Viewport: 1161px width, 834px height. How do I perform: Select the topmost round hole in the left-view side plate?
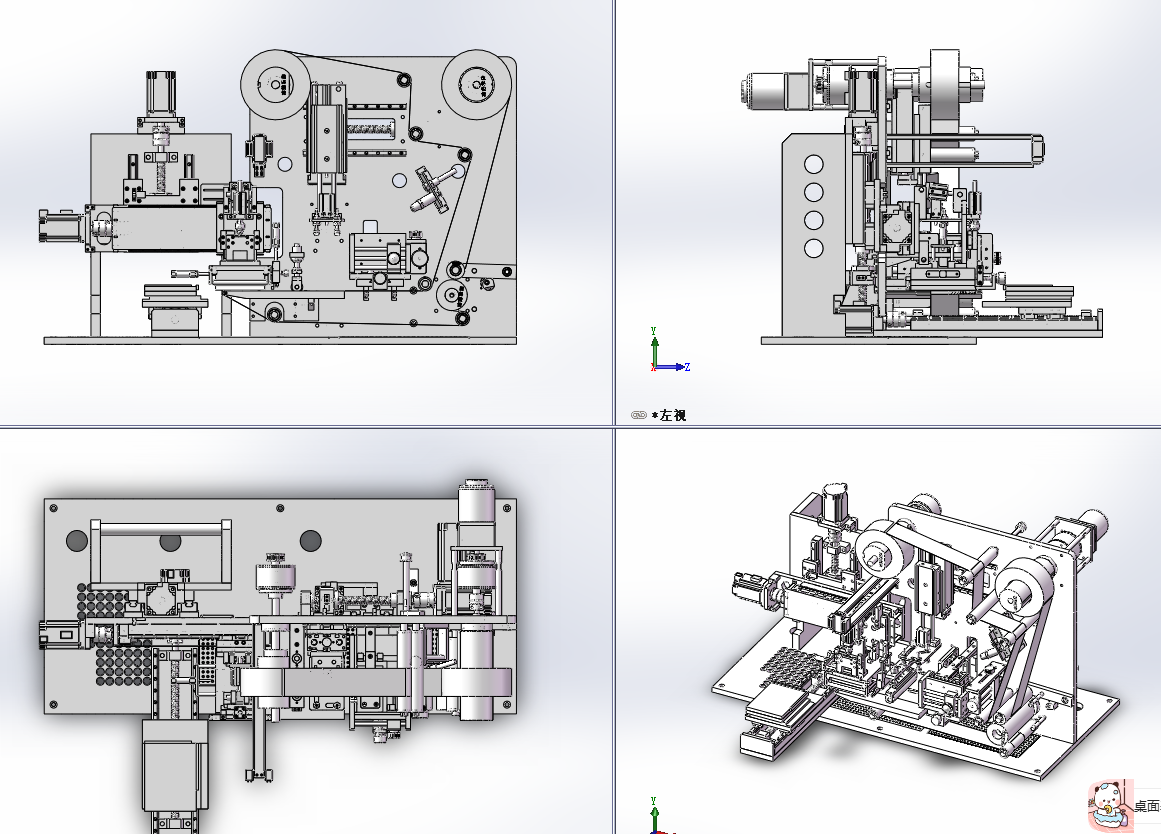pyautogui.click(x=813, y=164)
